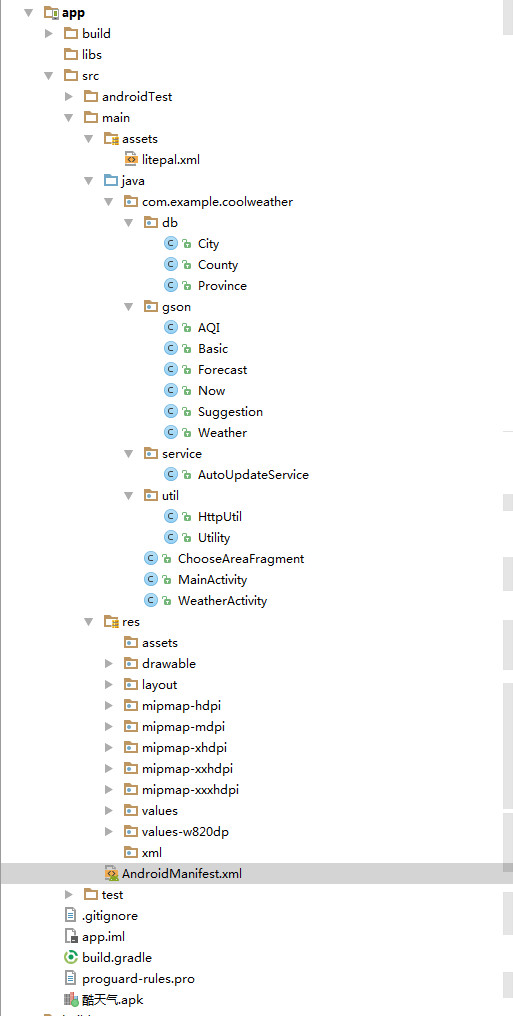Image resolution: width=513 pixels, height=1016 pixels.
Task: Open the HttpUtil class
Action: [220, 516]
